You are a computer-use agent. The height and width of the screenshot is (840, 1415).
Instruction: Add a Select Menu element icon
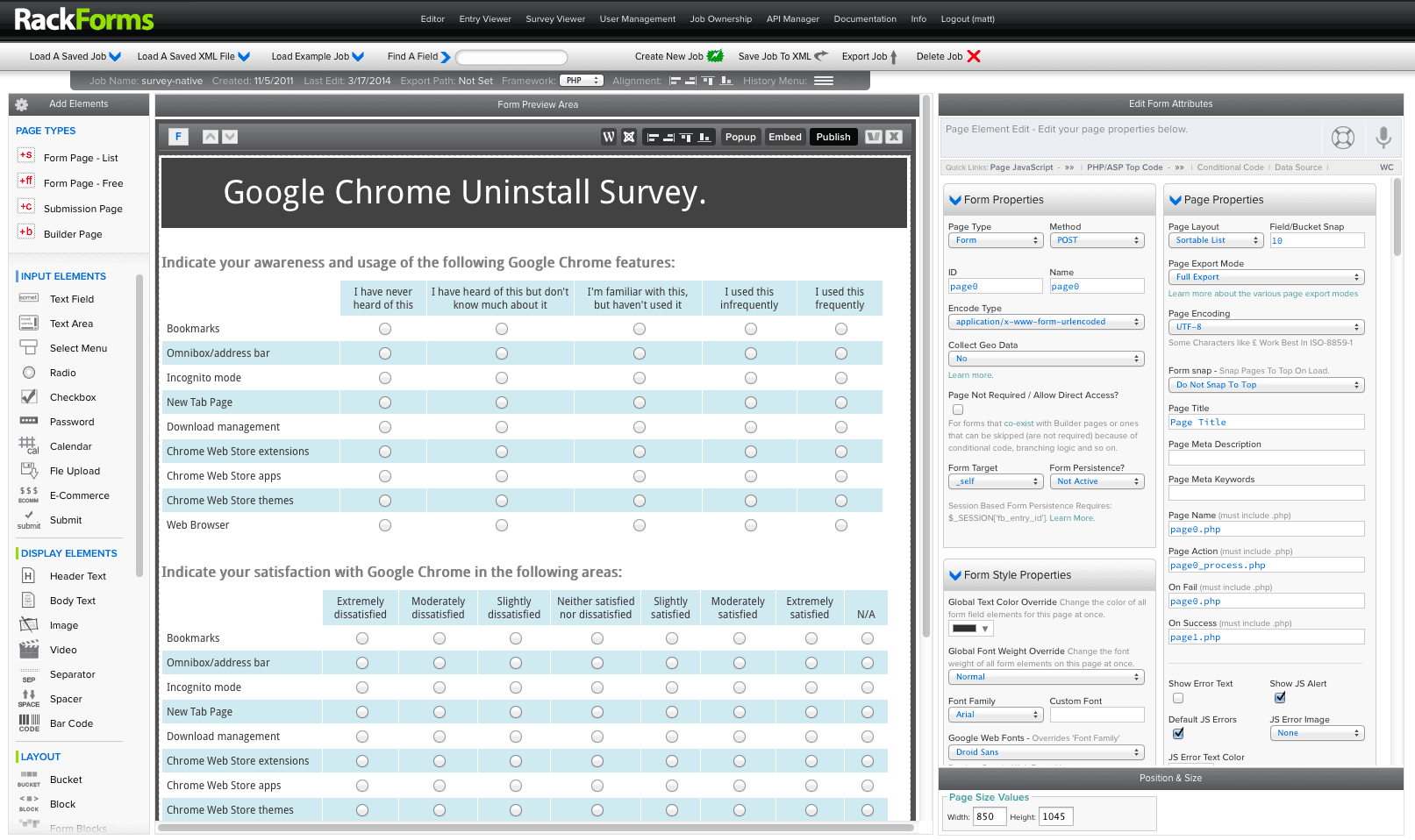[x=29, y=347]
